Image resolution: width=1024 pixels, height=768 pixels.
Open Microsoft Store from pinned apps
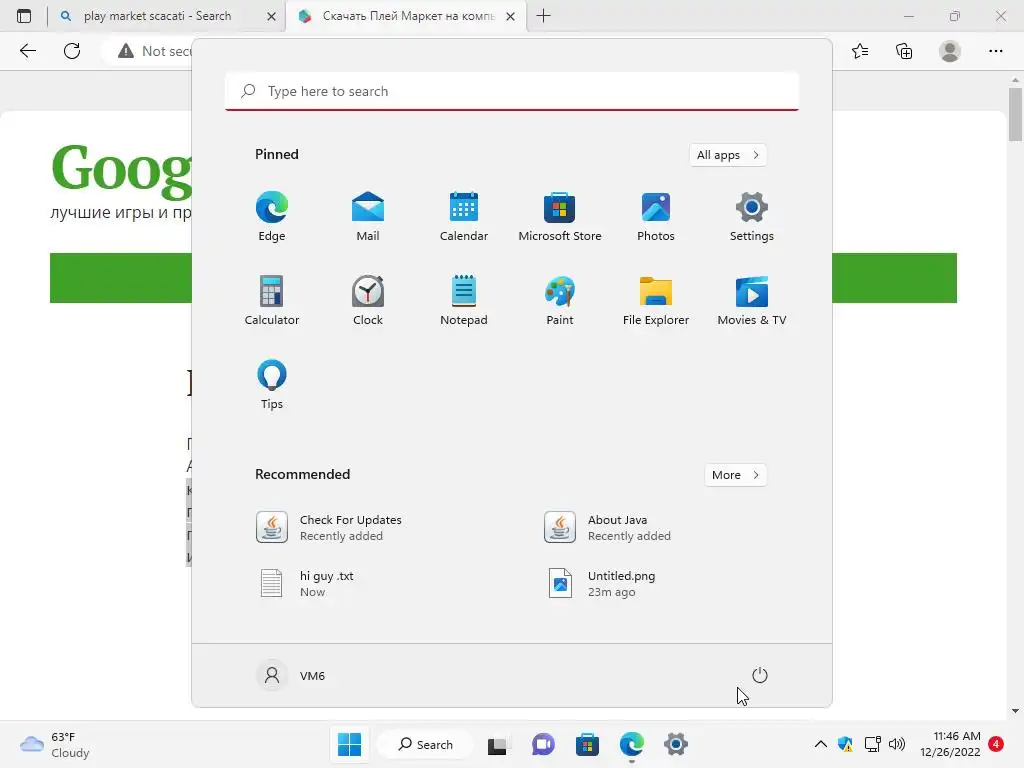click(560, 217)
